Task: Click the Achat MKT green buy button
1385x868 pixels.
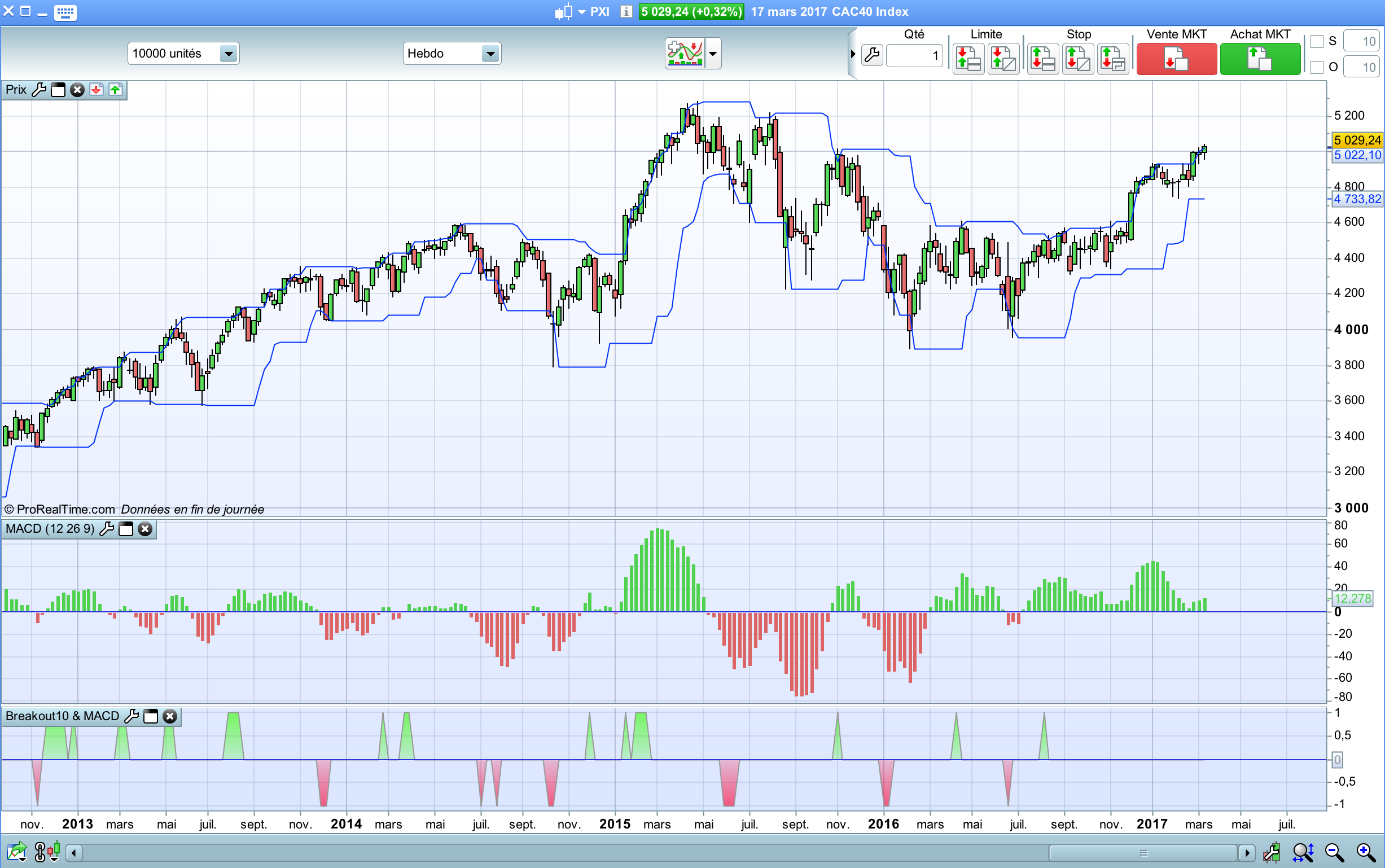Action: [1260, 59]
